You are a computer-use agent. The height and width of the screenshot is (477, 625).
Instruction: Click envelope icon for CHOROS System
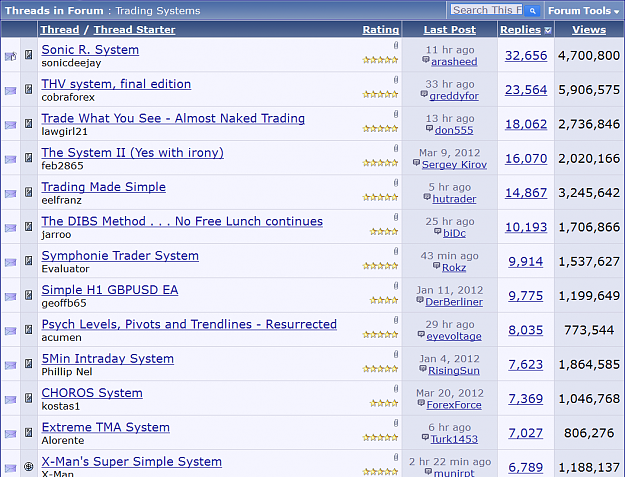point(11,399)
